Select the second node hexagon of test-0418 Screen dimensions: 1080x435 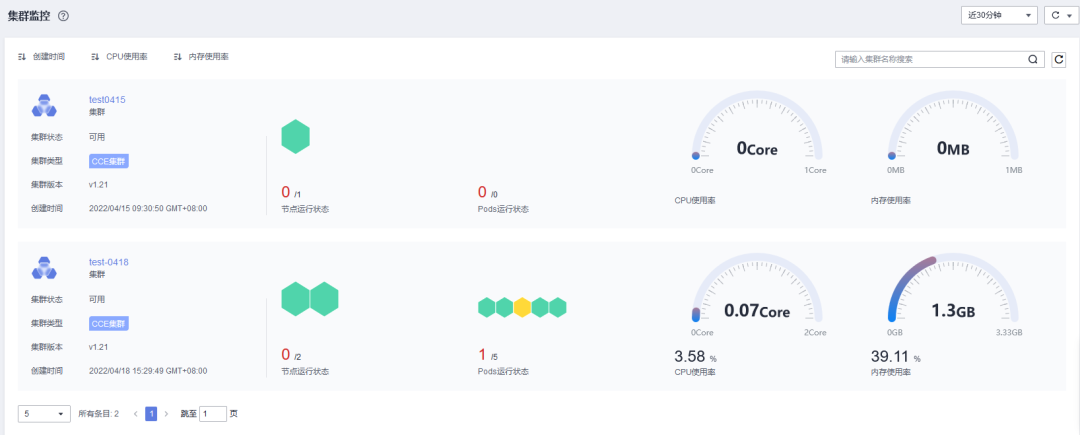324,299
